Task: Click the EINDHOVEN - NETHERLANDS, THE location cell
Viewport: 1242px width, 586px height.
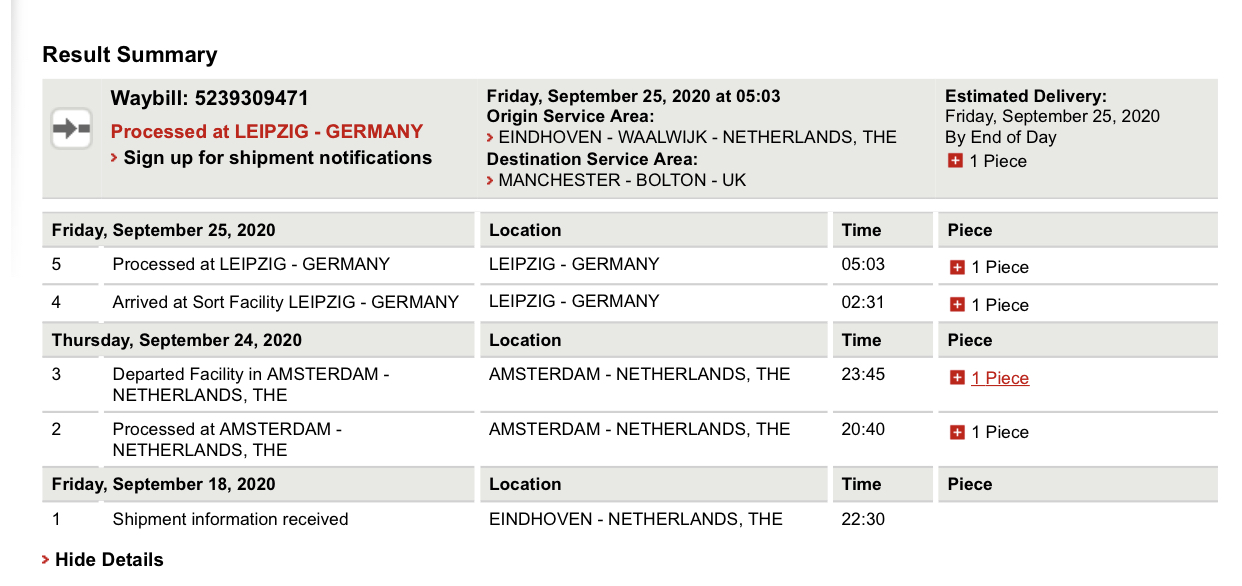Action: (635, 519)
